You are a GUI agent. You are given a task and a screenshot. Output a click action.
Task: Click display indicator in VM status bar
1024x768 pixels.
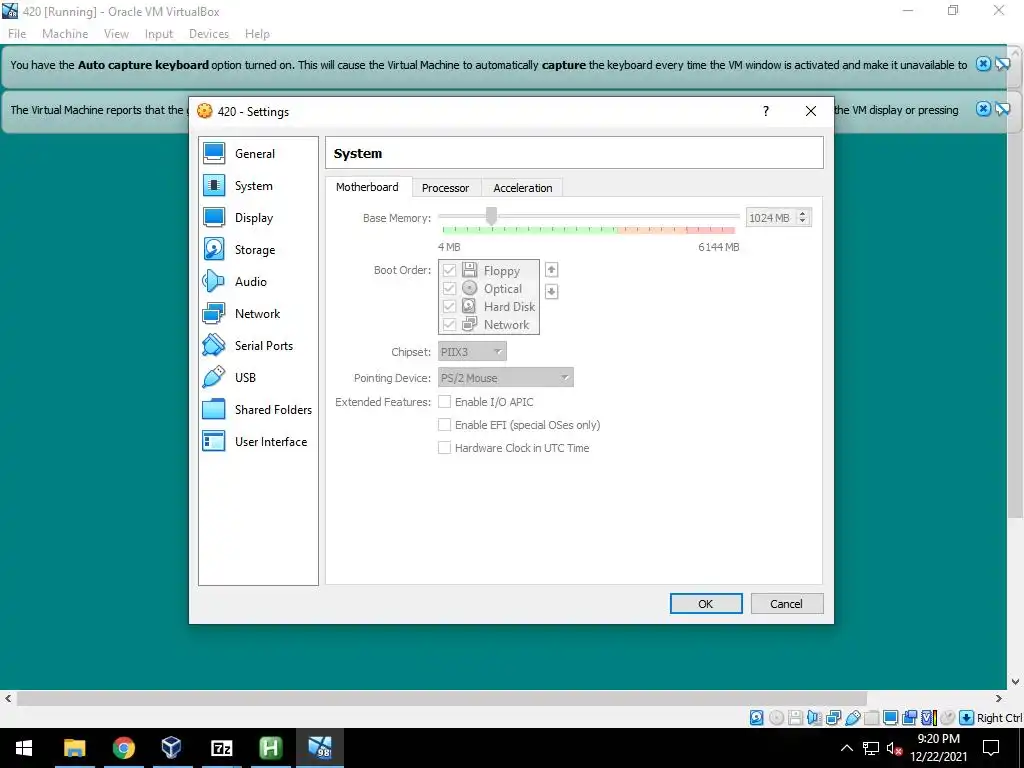(890, 718)
